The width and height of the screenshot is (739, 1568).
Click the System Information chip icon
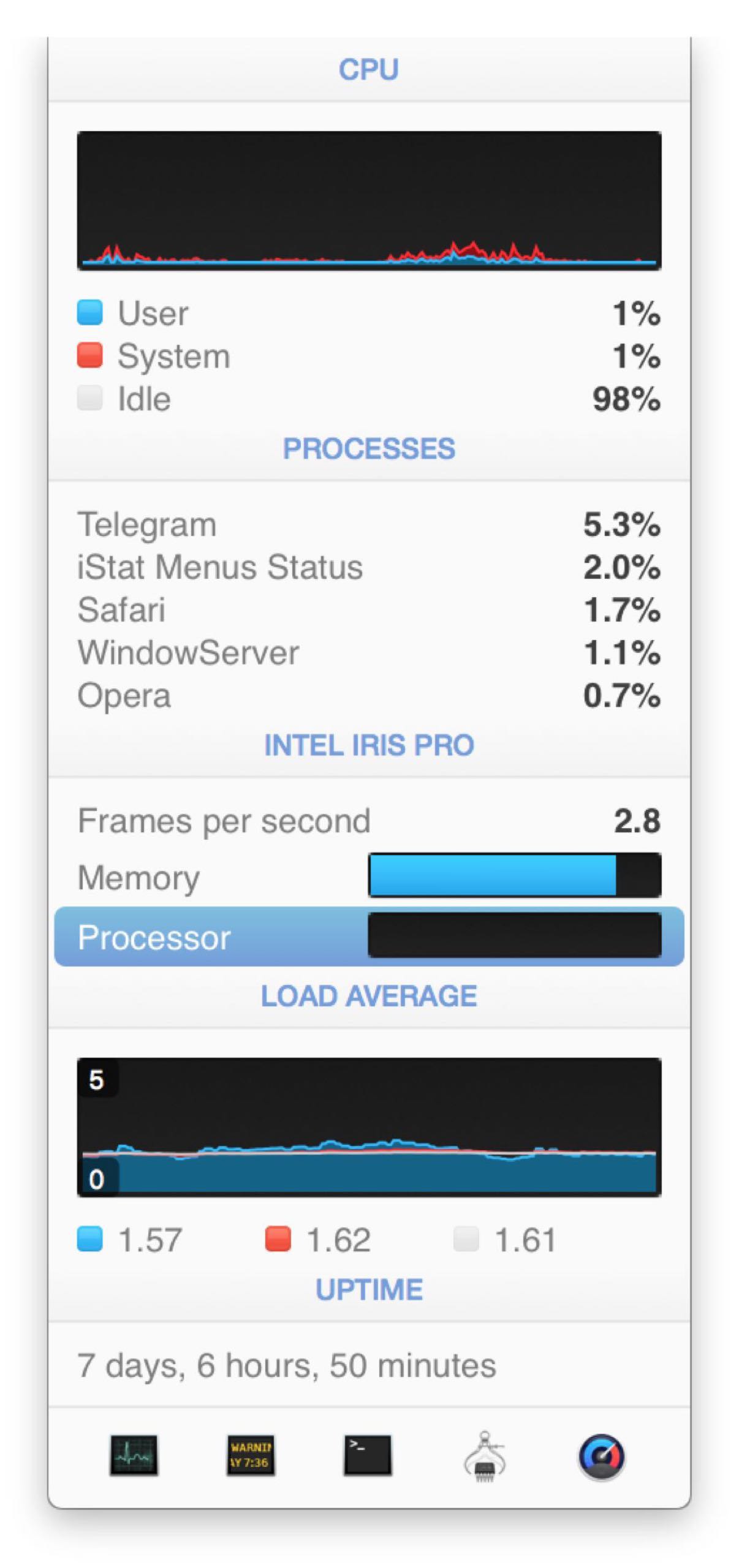(x=484, y=1456)
